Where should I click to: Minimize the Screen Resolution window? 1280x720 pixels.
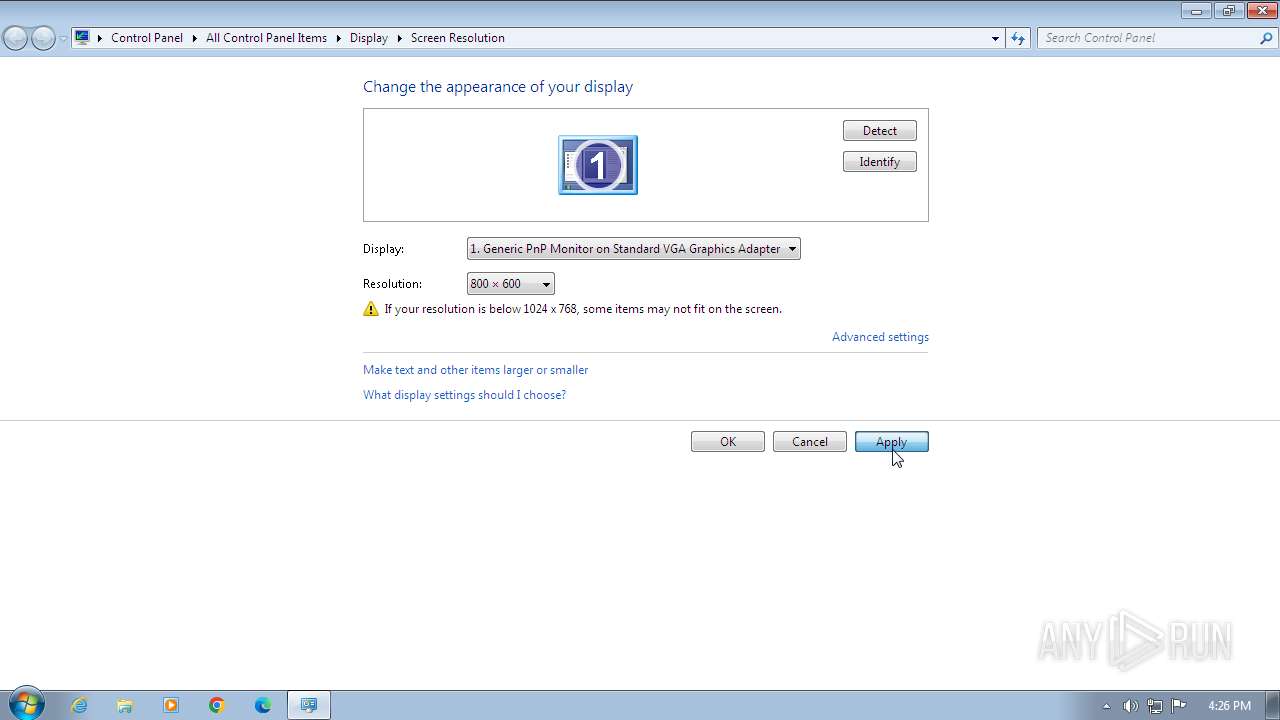(1196, 11)
